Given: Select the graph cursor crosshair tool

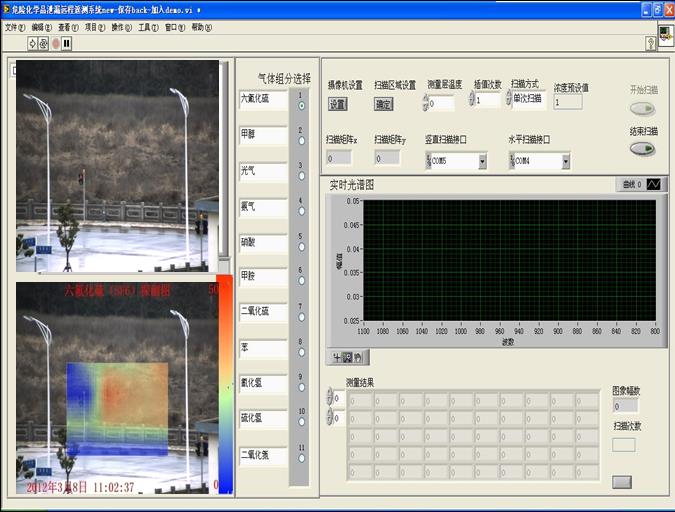Looking at the screenshot, I should [335, 357].
